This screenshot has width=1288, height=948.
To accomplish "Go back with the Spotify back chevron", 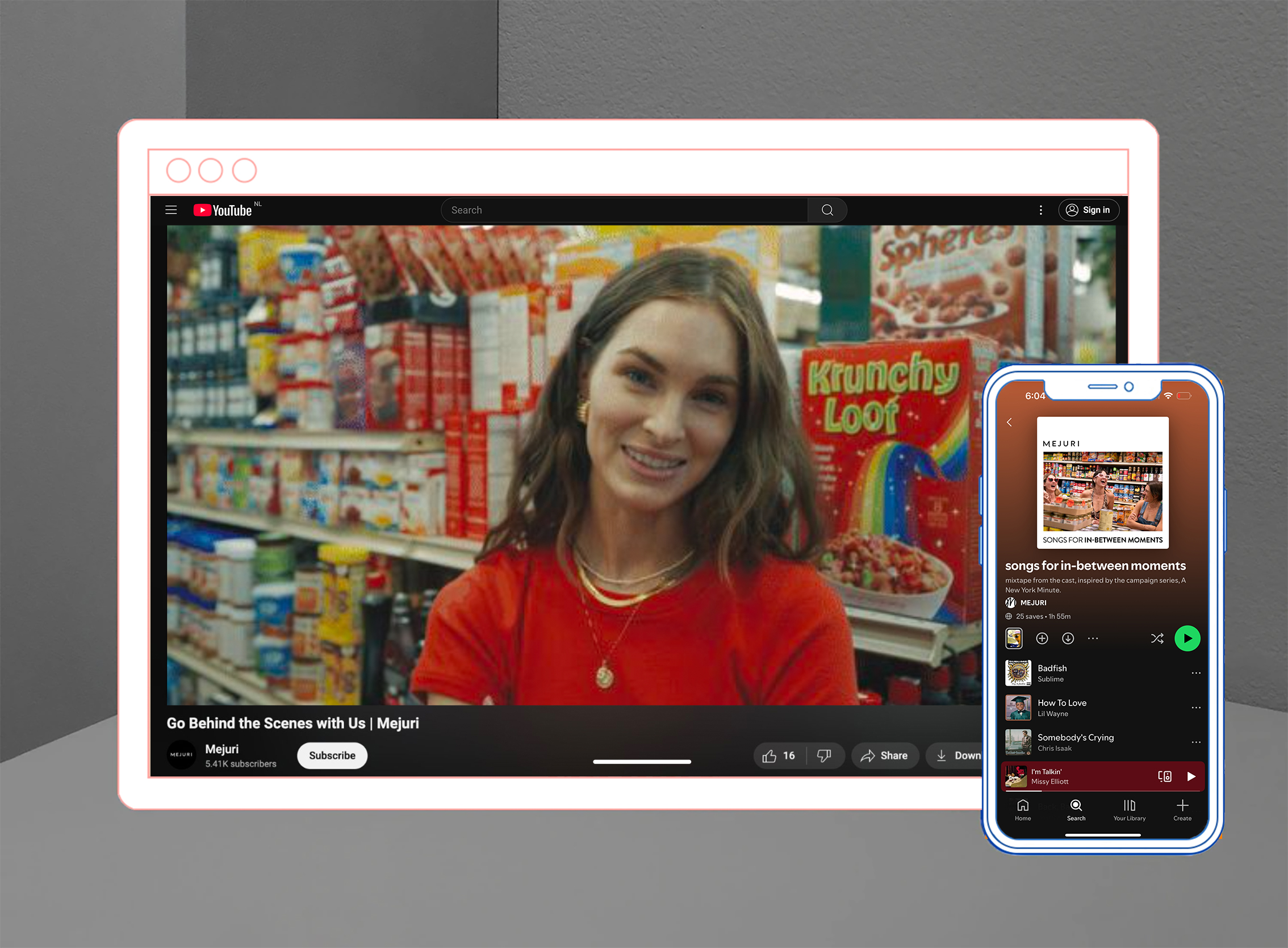I will [1009, 423].
